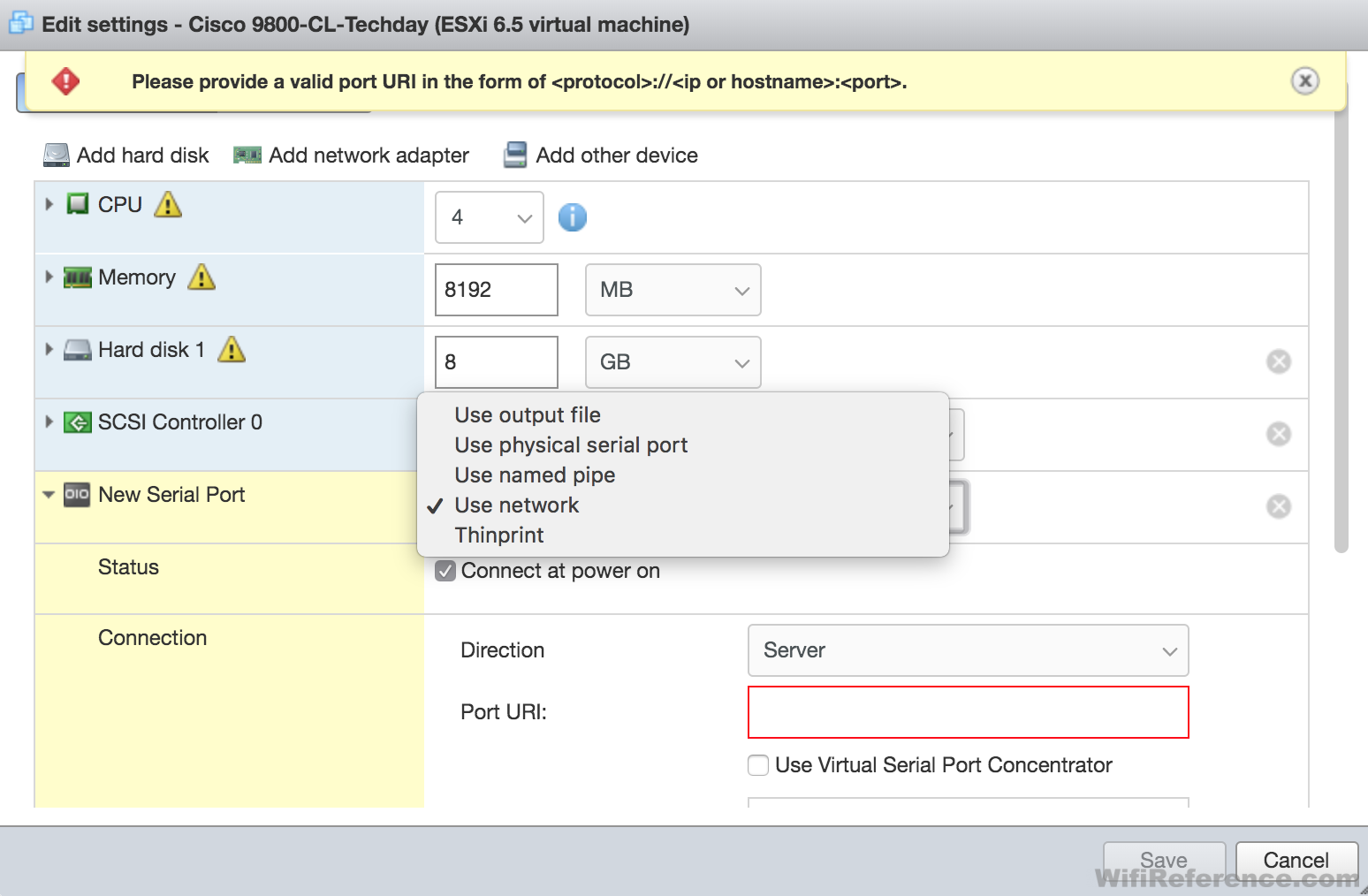Select Thinprint from the serial port menu
1368x896 pixels.
click(x=499, y=535)
